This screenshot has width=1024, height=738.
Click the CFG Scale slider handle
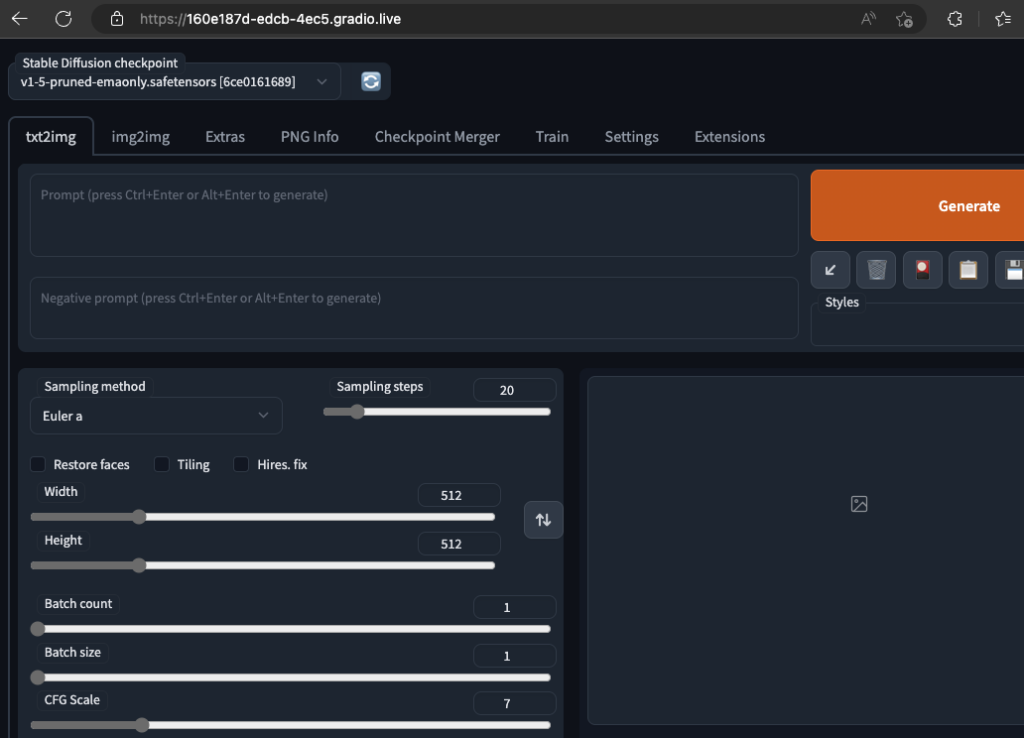click(x=142, y=725)
